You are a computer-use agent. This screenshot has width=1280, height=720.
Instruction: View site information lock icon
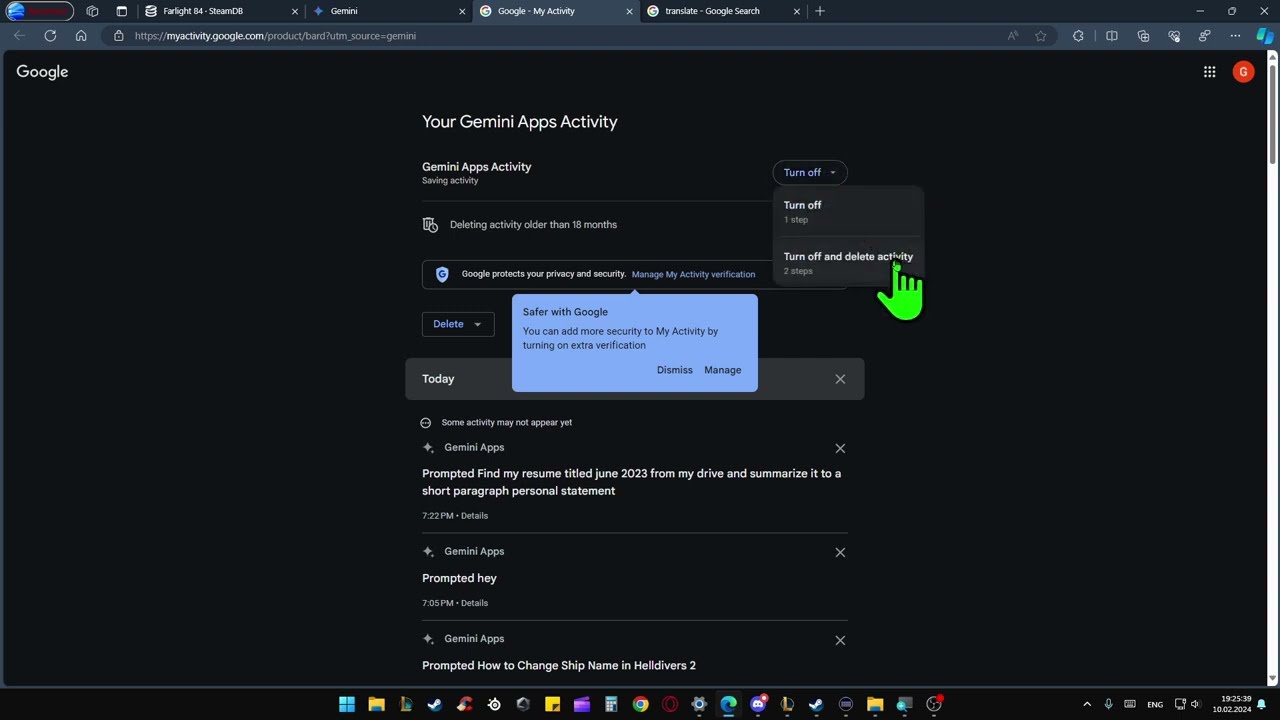[x=118, y=36]
